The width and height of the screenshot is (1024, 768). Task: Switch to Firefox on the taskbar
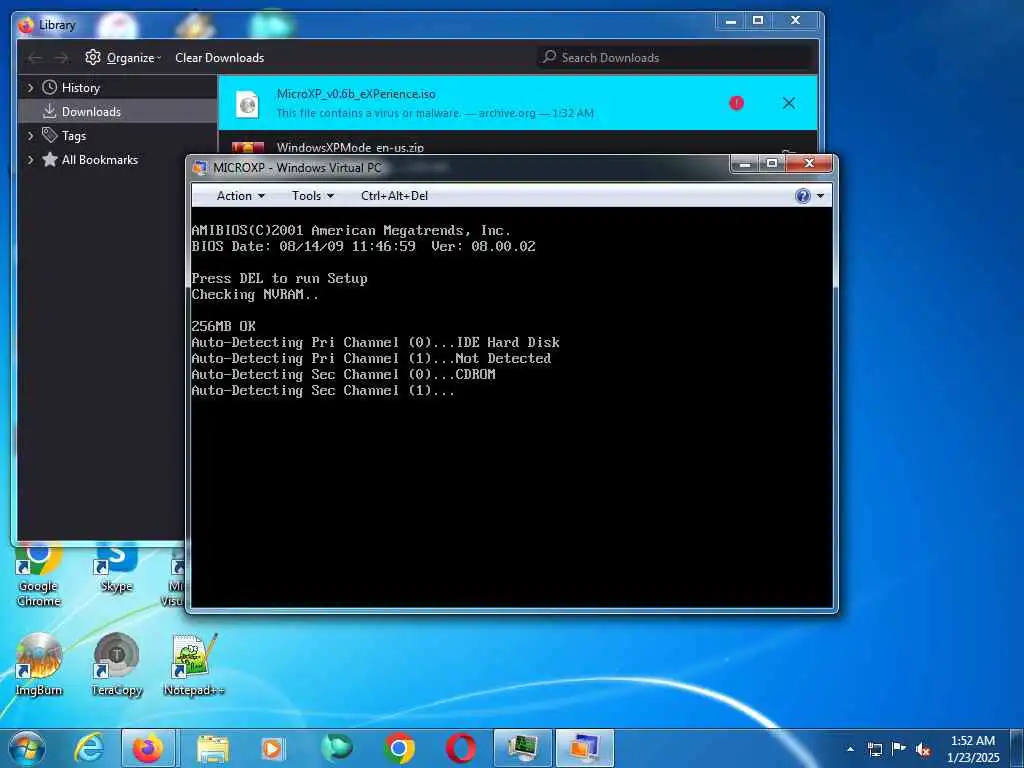(x=148, y=748)
